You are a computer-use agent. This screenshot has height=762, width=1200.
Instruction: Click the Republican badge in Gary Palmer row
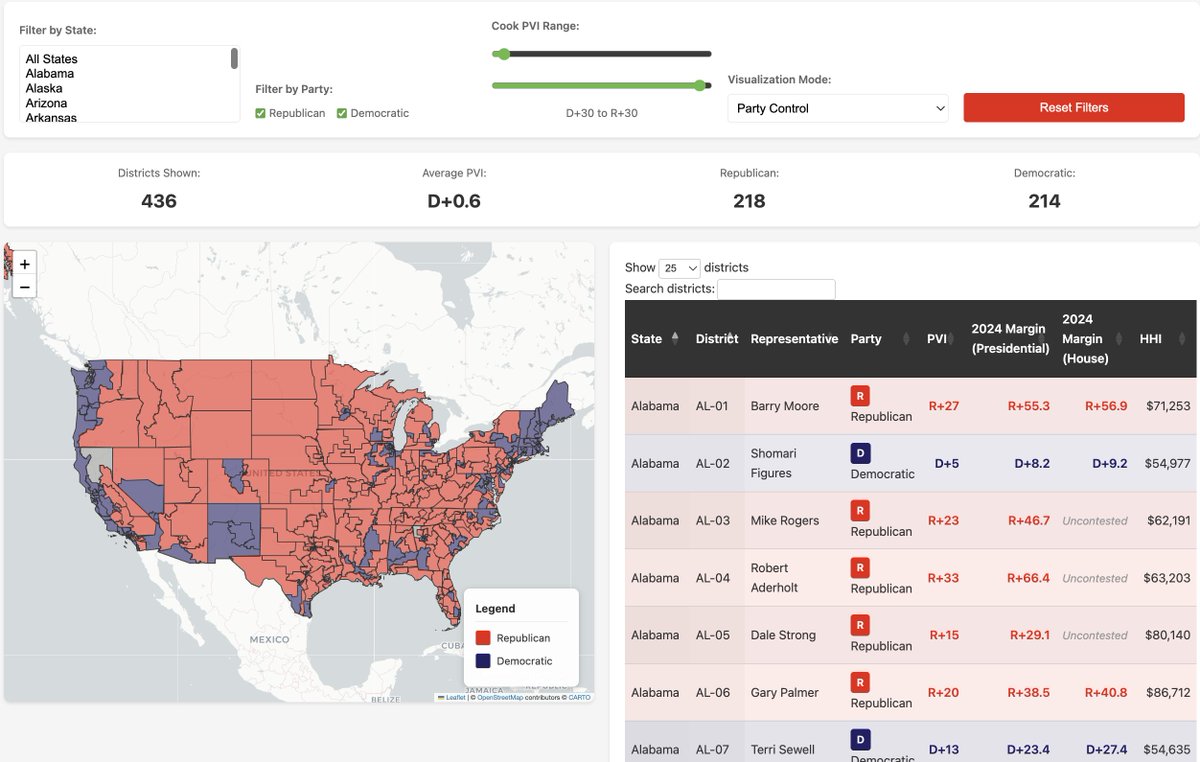click(x=860, y=682)
